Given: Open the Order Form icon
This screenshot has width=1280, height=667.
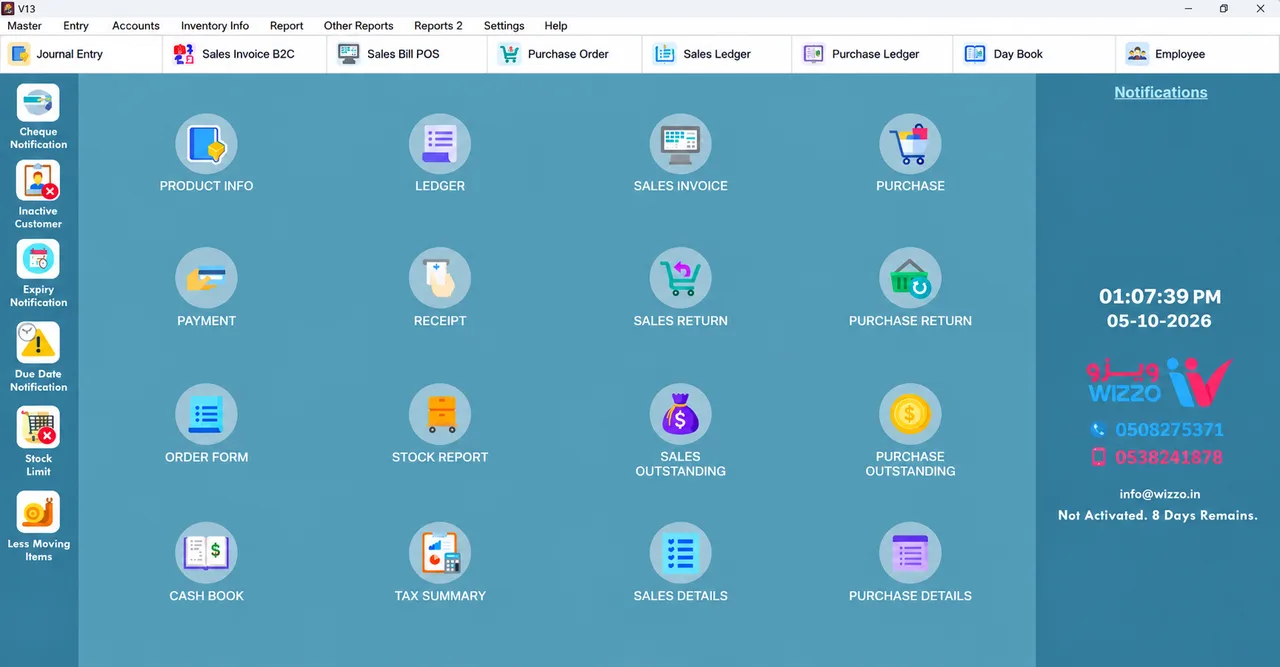Looking at the screenshot, I should (206, 414).
